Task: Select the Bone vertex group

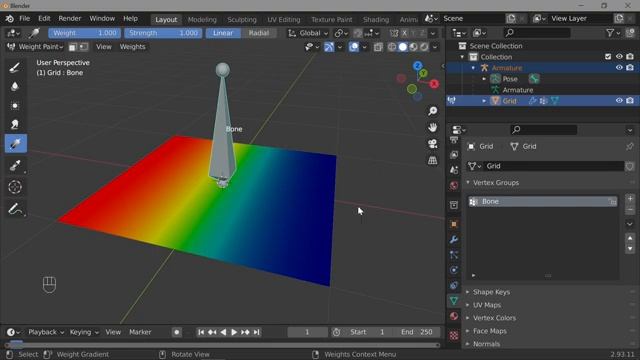Action: pyautogui.click(x=542, y=202)
